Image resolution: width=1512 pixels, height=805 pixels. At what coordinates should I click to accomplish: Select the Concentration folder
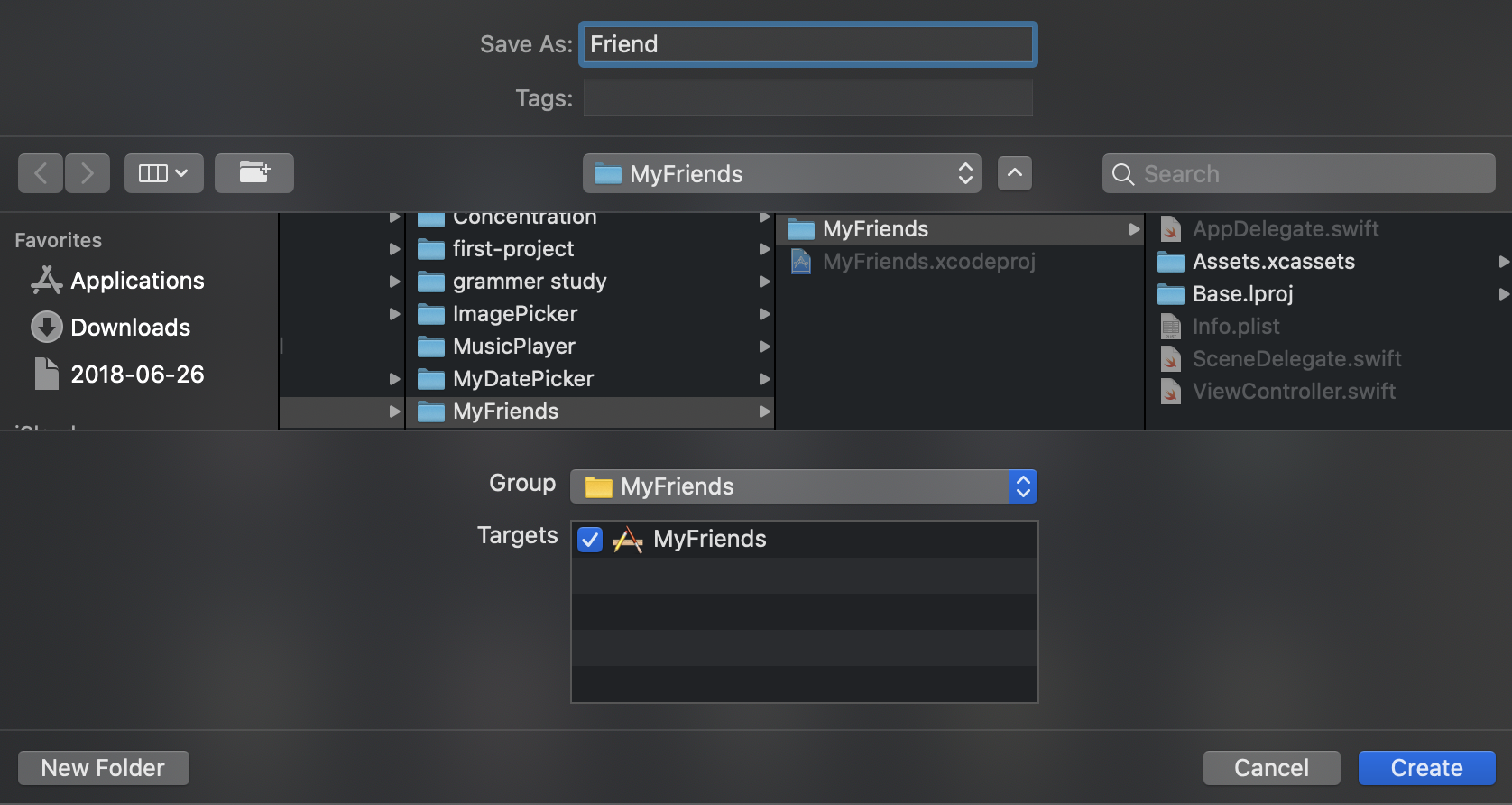tap(590, 218)
